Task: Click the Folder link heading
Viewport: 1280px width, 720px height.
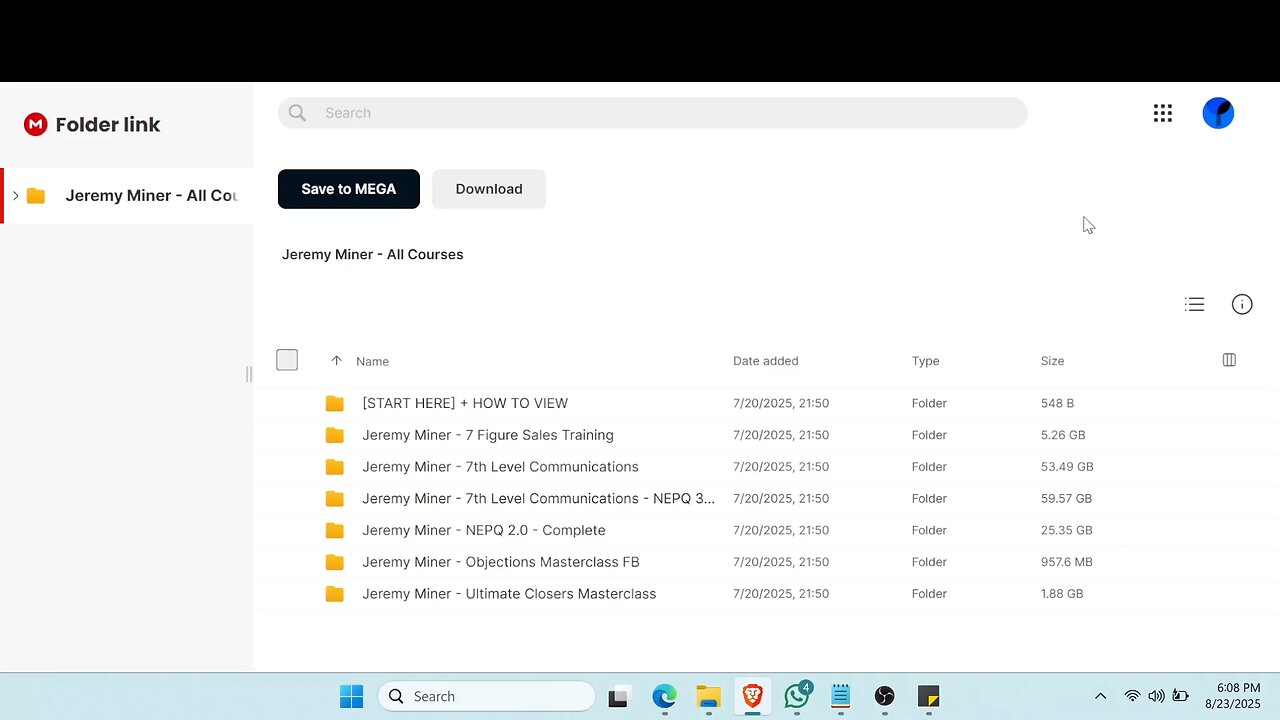Action: pyautogui.click(x=108, y=124)
